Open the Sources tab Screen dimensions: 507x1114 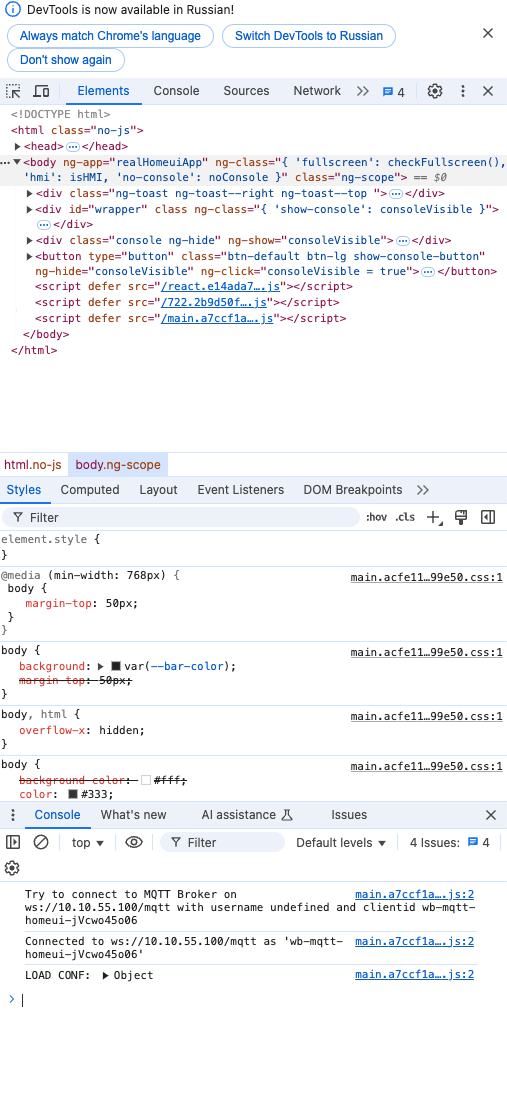click(246, 91)
